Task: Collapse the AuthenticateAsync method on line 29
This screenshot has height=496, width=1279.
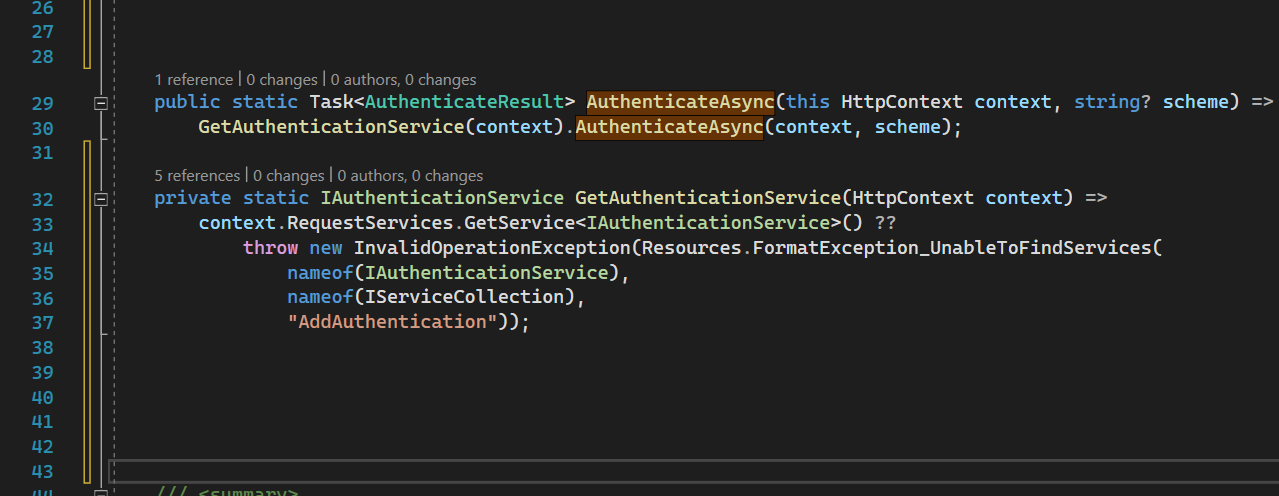Action: click(100, 103)
